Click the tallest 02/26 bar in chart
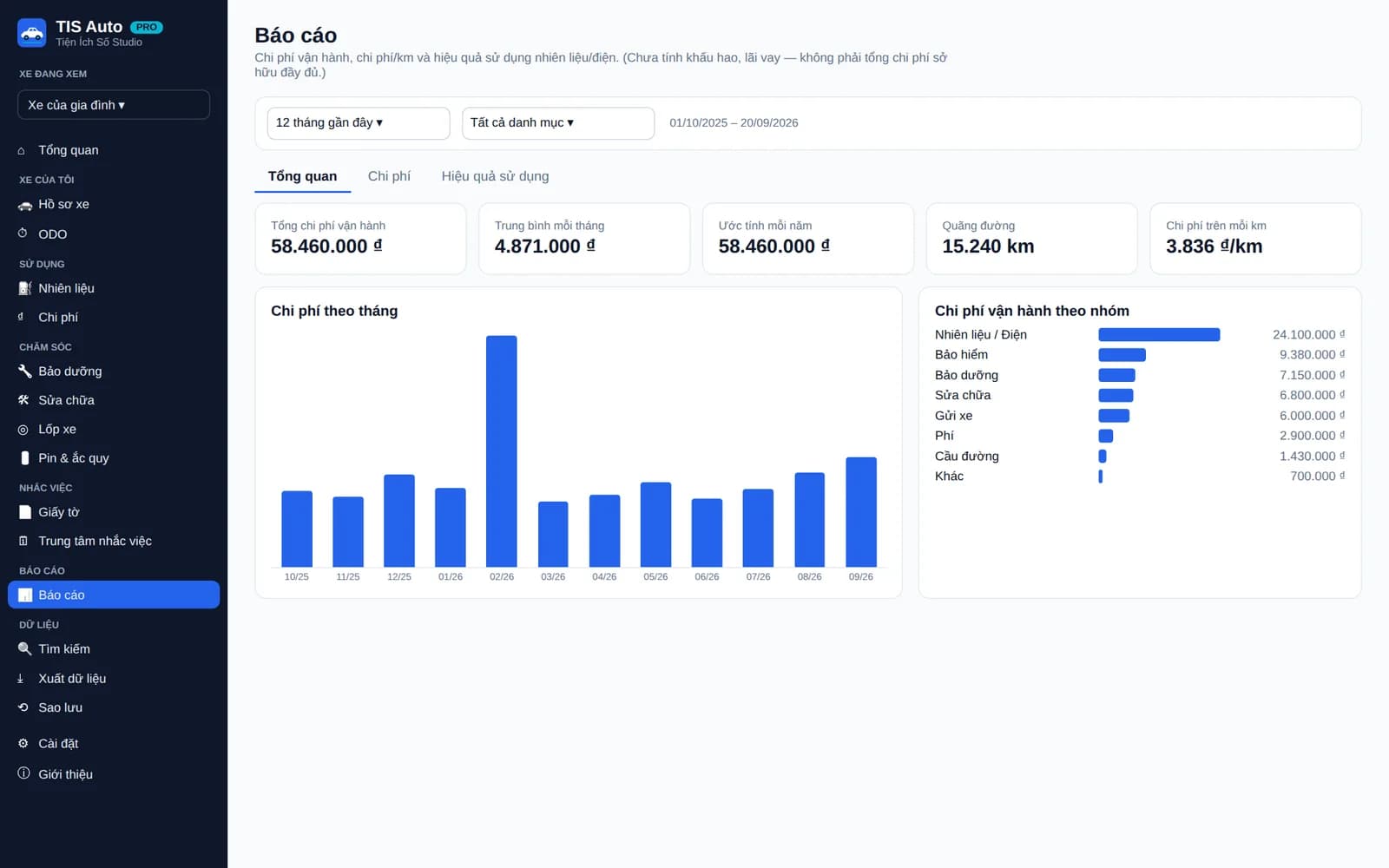Image resolution: width=1389 pixels, height=868 pixels. click(502, 451)
